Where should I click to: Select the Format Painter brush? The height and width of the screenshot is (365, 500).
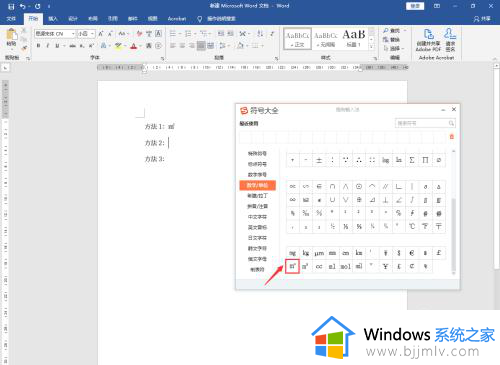tap(24, 48)
